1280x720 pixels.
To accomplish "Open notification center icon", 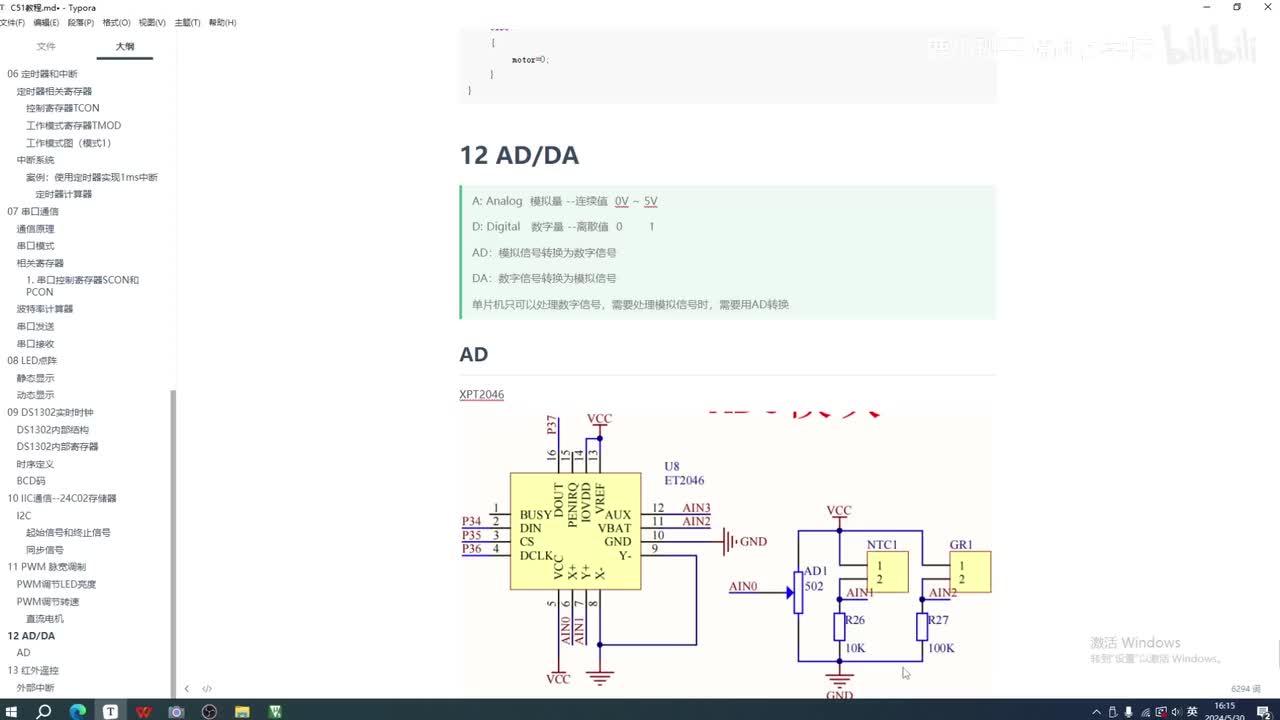I will tap(1263, 712).
